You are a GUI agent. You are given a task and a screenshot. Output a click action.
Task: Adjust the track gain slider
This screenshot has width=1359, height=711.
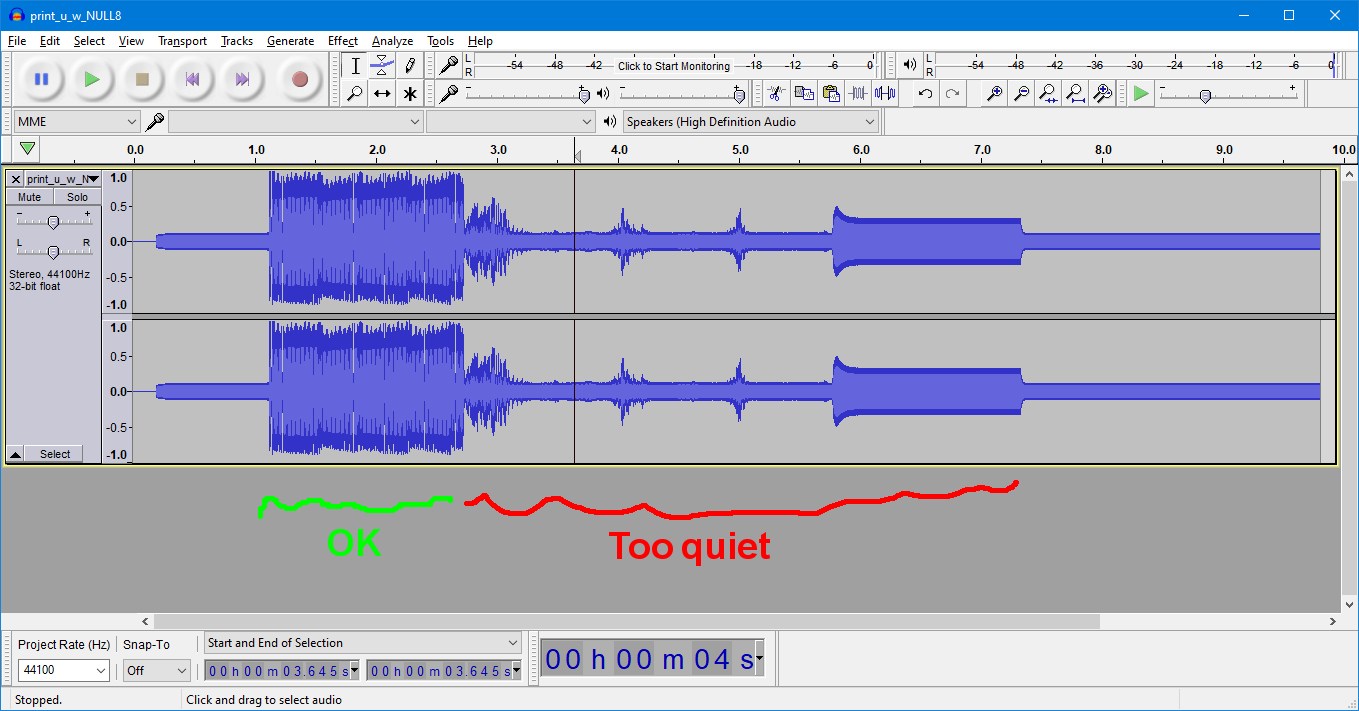(x=53, y=222)
